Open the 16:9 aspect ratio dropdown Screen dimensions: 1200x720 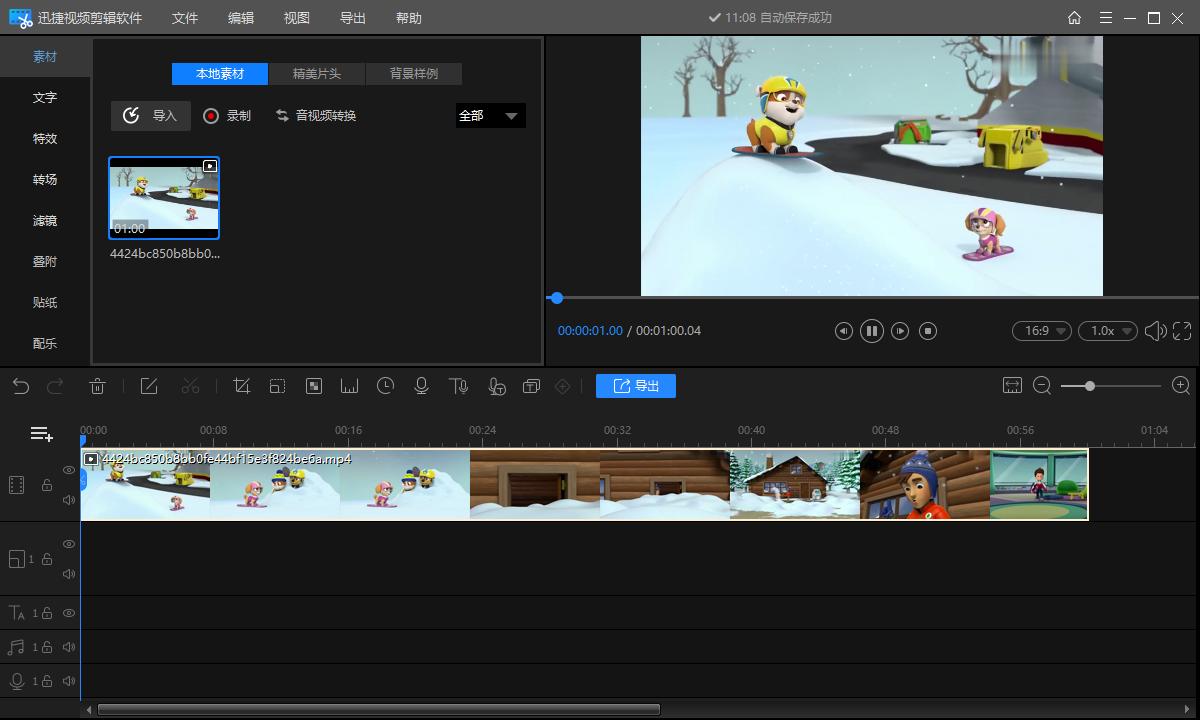pyautogui.click(x=1041, y=331)
